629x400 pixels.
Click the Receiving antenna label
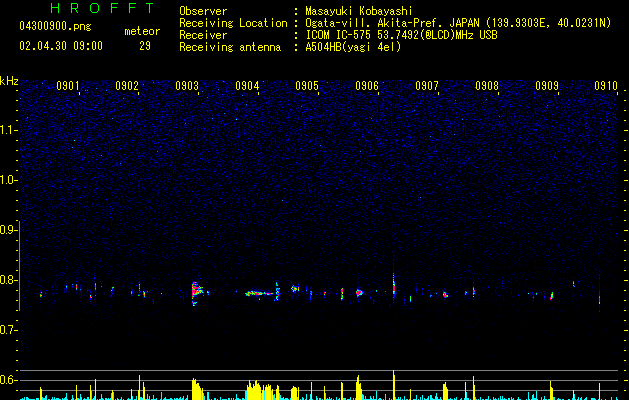pyautogui.click(x=230, y=47)
